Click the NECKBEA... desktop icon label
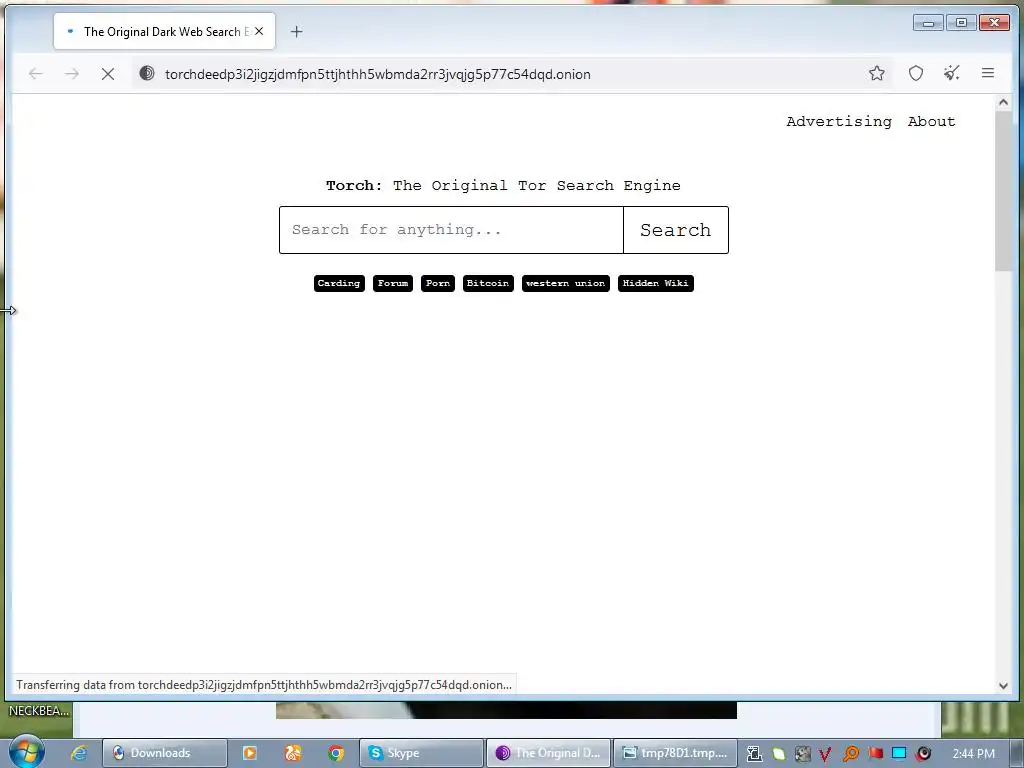The height and width of the screenshot is (768, 1024). click(39, 711)
